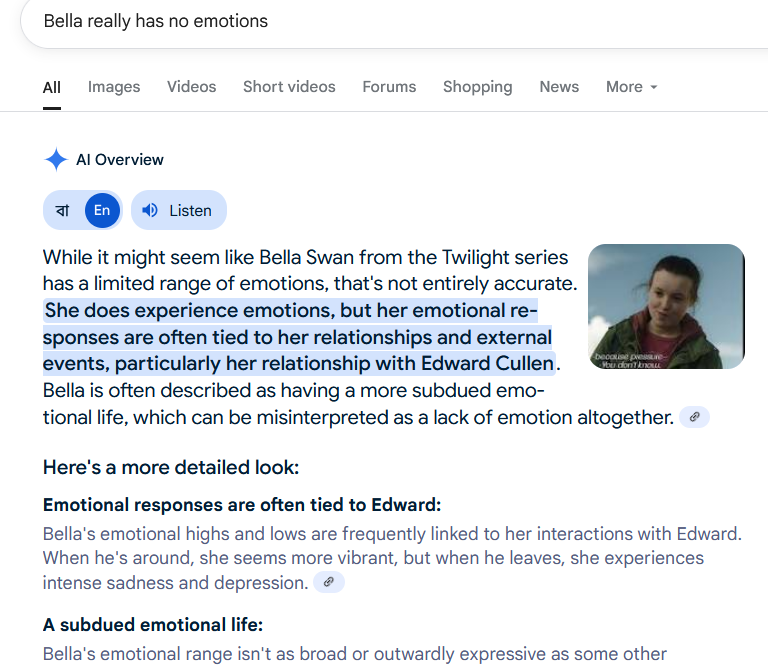
Task: Click the search box with Bella query
Action: (394, 22)
